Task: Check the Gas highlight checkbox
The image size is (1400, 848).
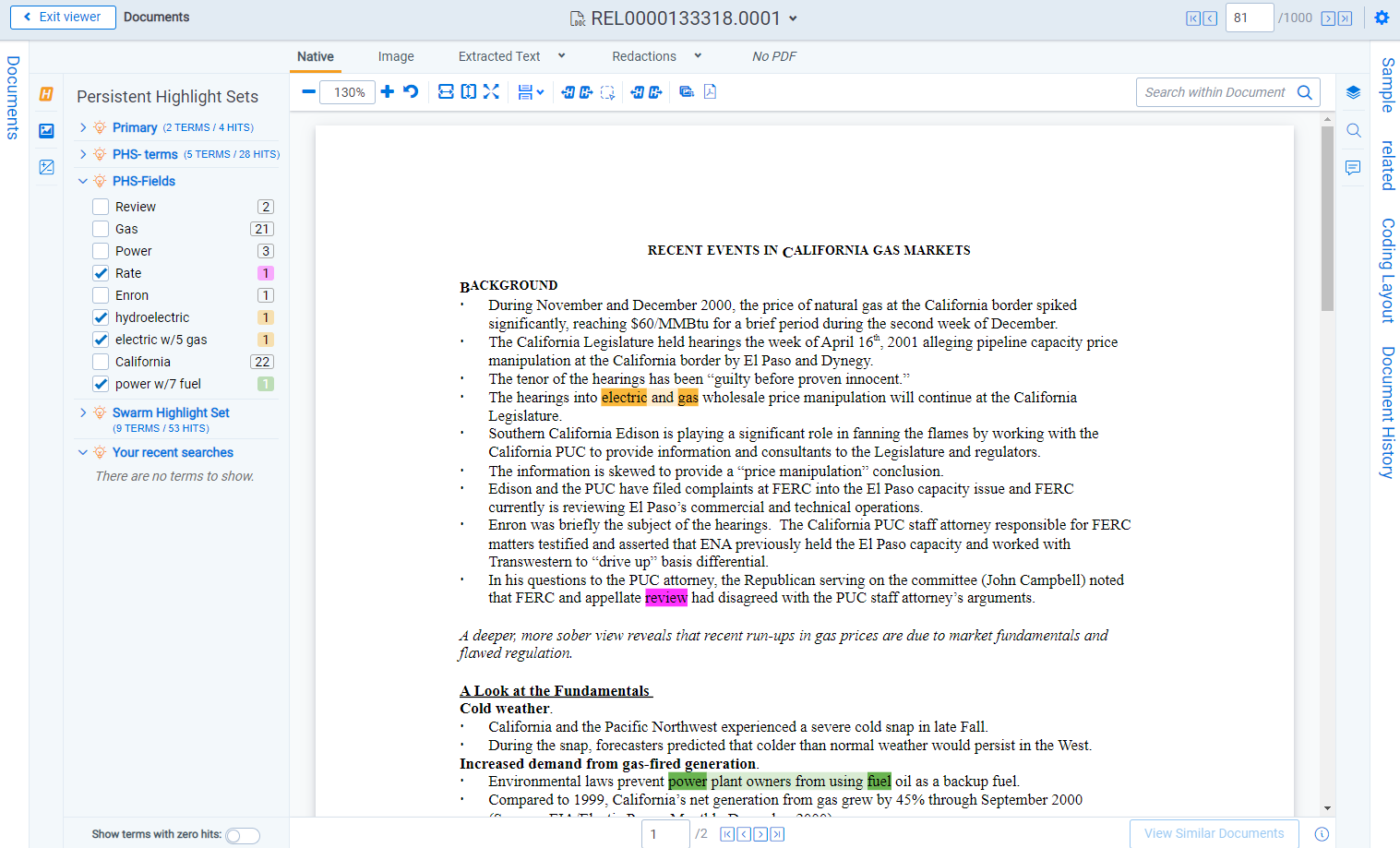Action: [101, 229]
